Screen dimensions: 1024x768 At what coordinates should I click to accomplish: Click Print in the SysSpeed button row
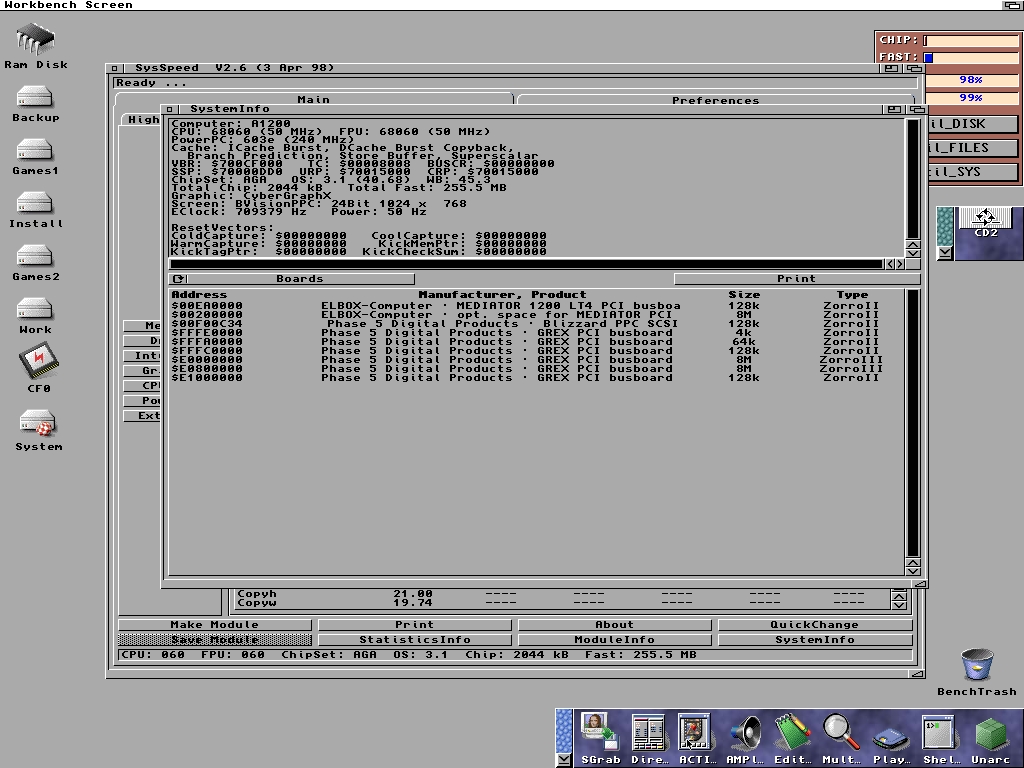pyautogui.click(x=415, y=625)
